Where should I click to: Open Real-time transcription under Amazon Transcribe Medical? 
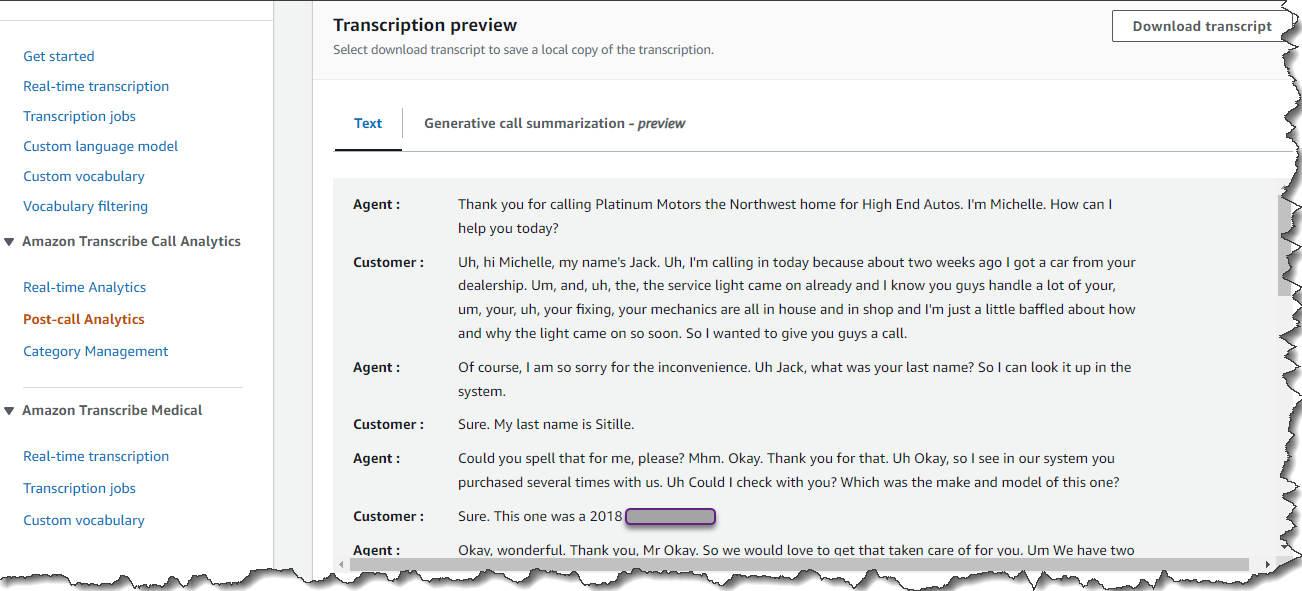(96, 457)
